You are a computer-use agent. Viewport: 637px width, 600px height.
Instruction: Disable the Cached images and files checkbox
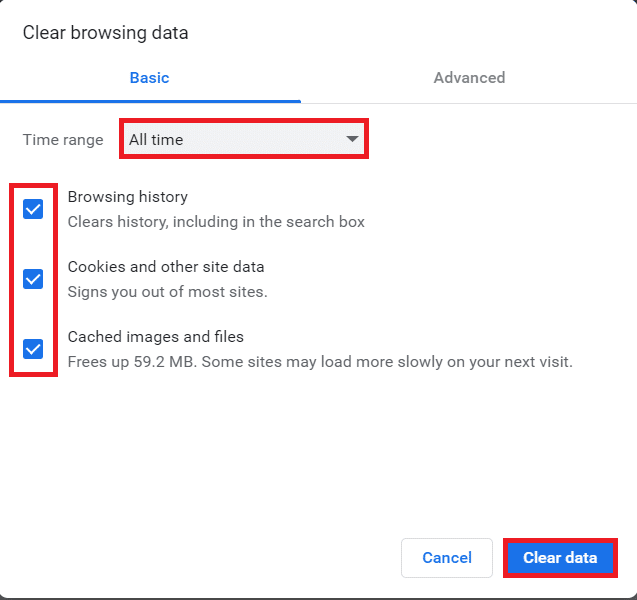33,349
